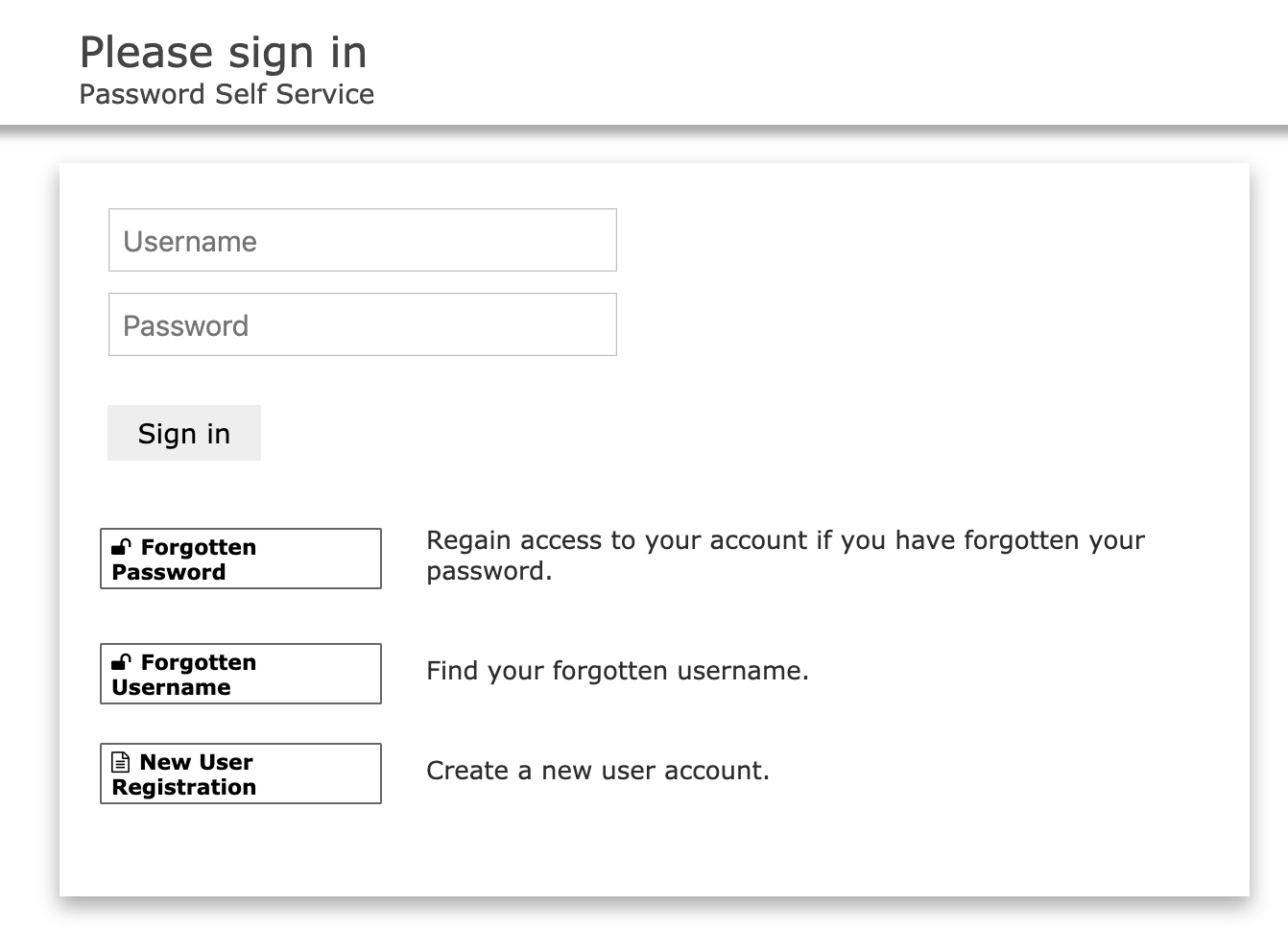Click the 'Please sign in' heading
The width and height of the screenshot is (1288, 929).
tap(223, 53)
